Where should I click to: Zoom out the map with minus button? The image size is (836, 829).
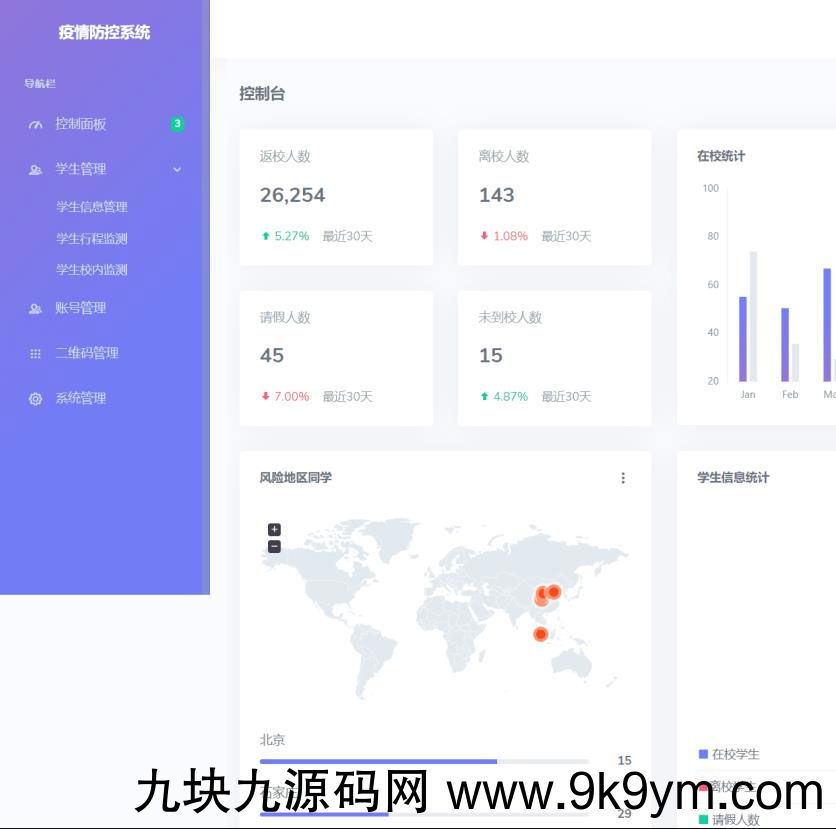point(274,547)
